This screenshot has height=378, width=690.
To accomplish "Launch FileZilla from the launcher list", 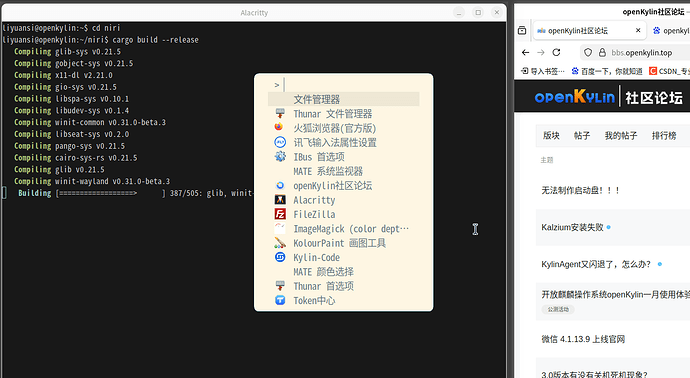I will point(343,214).
